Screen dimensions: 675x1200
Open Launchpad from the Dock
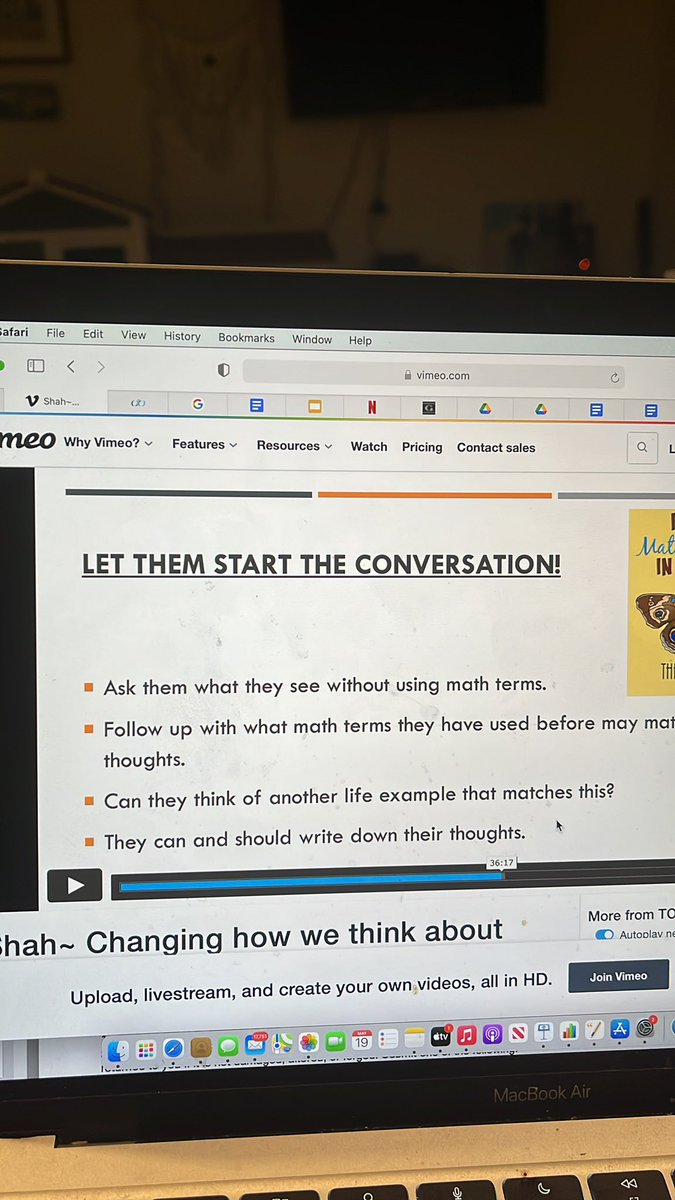pyautogui.click(x=146, y=1049)
